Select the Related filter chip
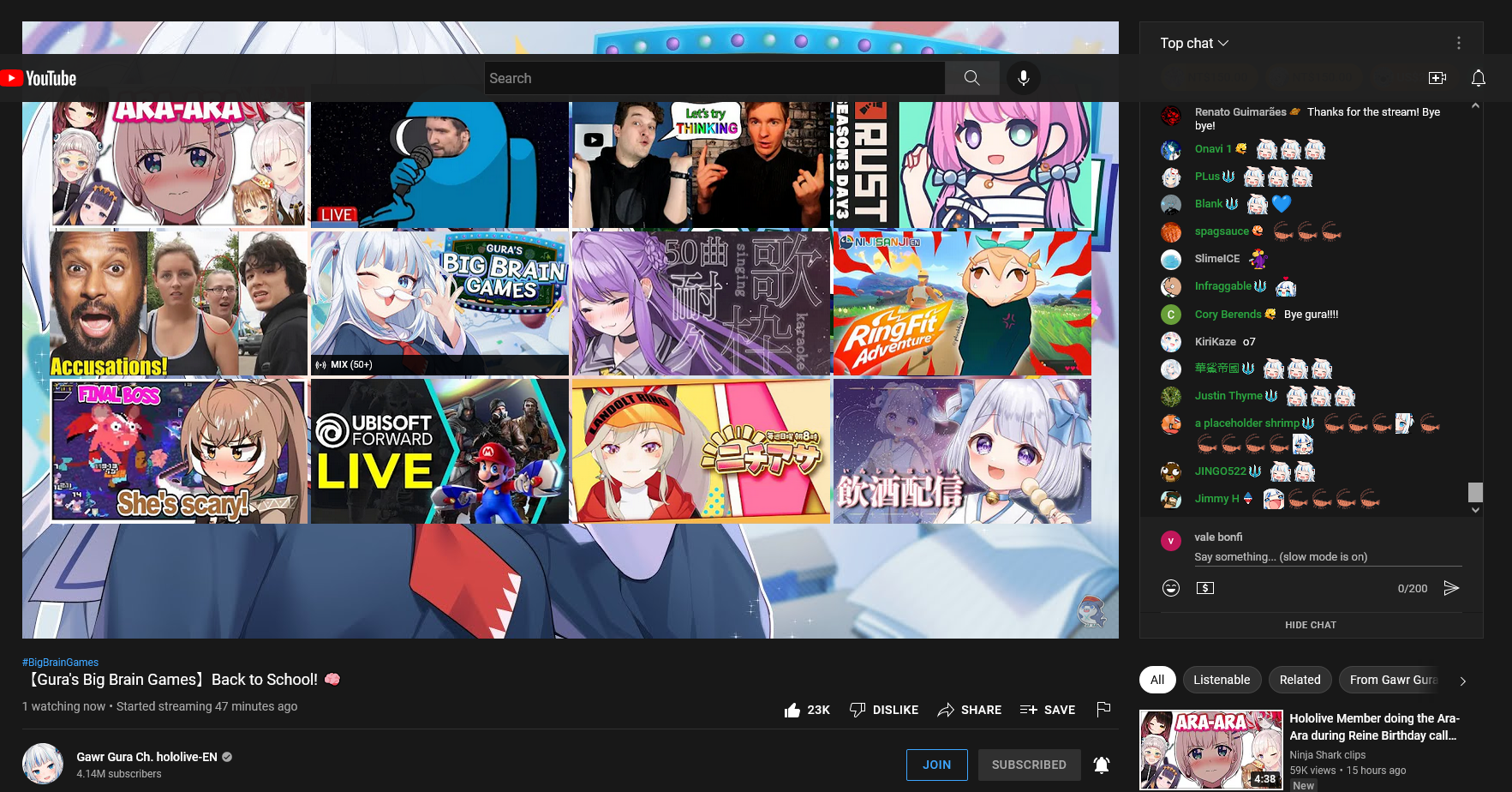 point(1300,680)
